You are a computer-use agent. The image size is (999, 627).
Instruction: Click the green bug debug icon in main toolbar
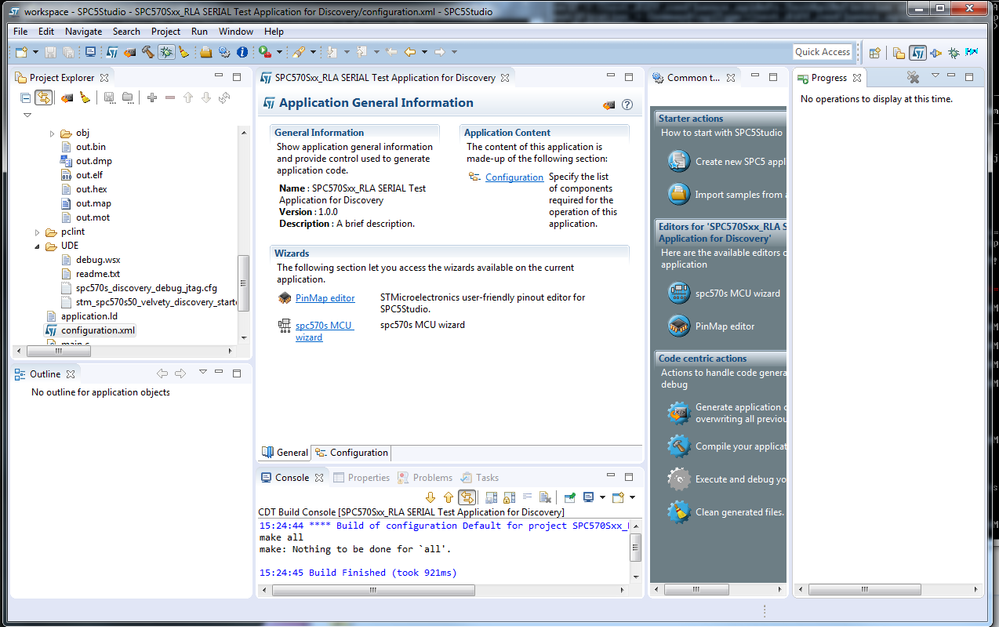tap(166, 52)
